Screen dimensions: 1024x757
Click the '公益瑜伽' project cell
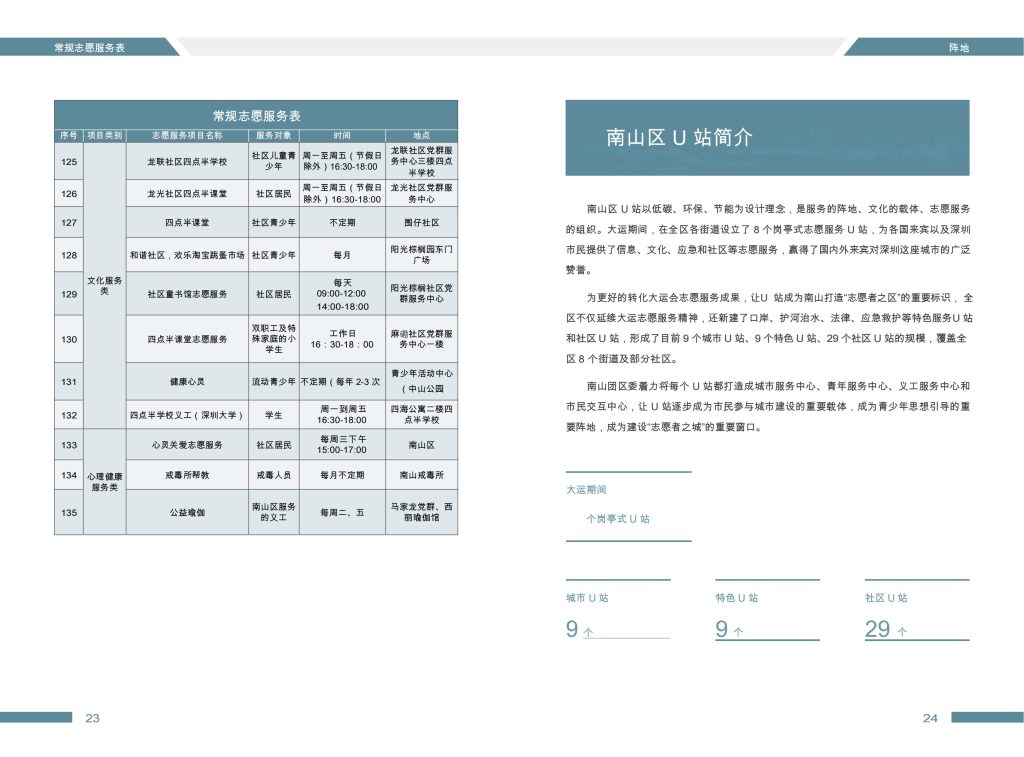point(187,512)
